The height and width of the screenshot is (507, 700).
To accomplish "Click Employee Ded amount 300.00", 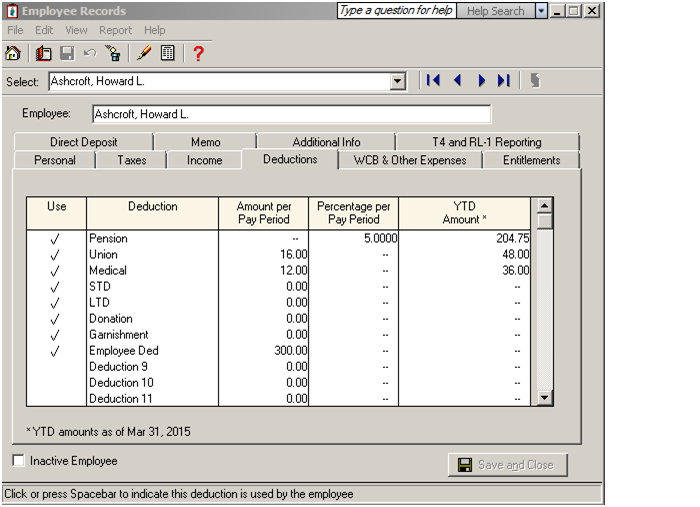I will coord(263,351).
